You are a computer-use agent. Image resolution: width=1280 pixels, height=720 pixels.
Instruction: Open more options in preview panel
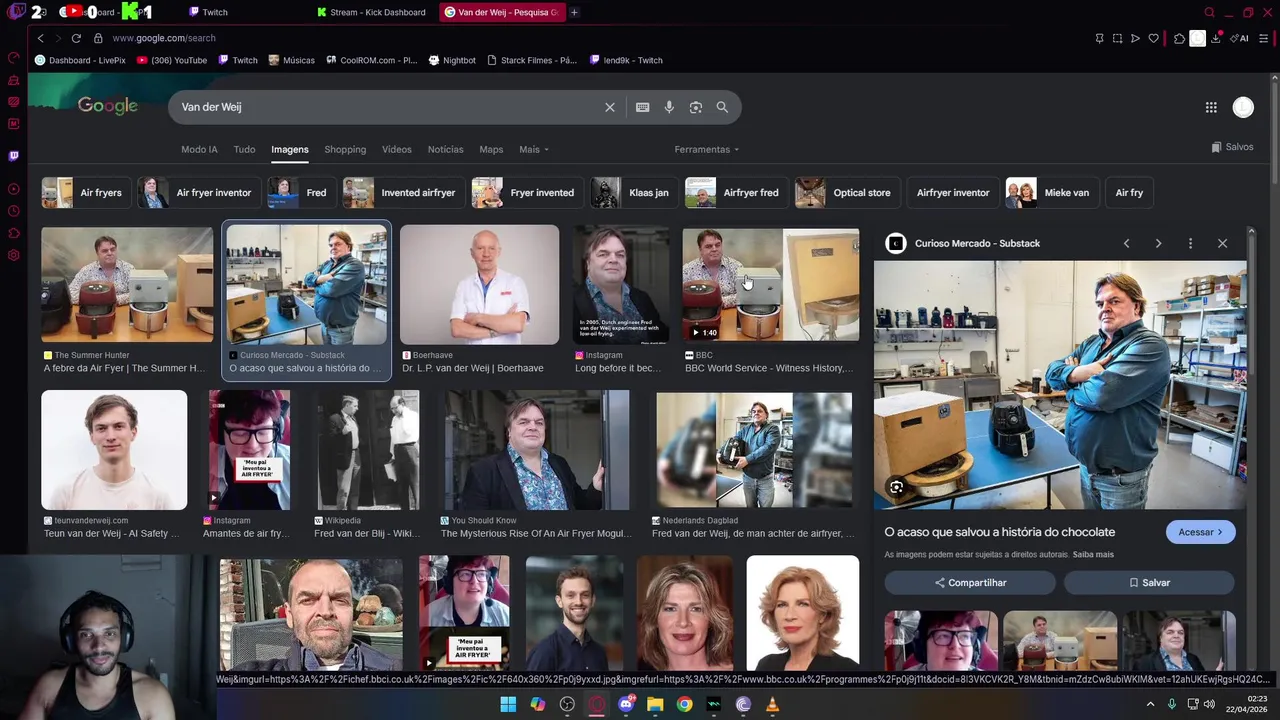(1190, 243)
